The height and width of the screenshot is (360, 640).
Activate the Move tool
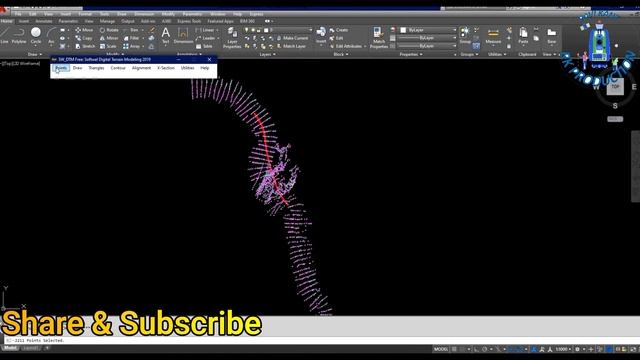84,30
